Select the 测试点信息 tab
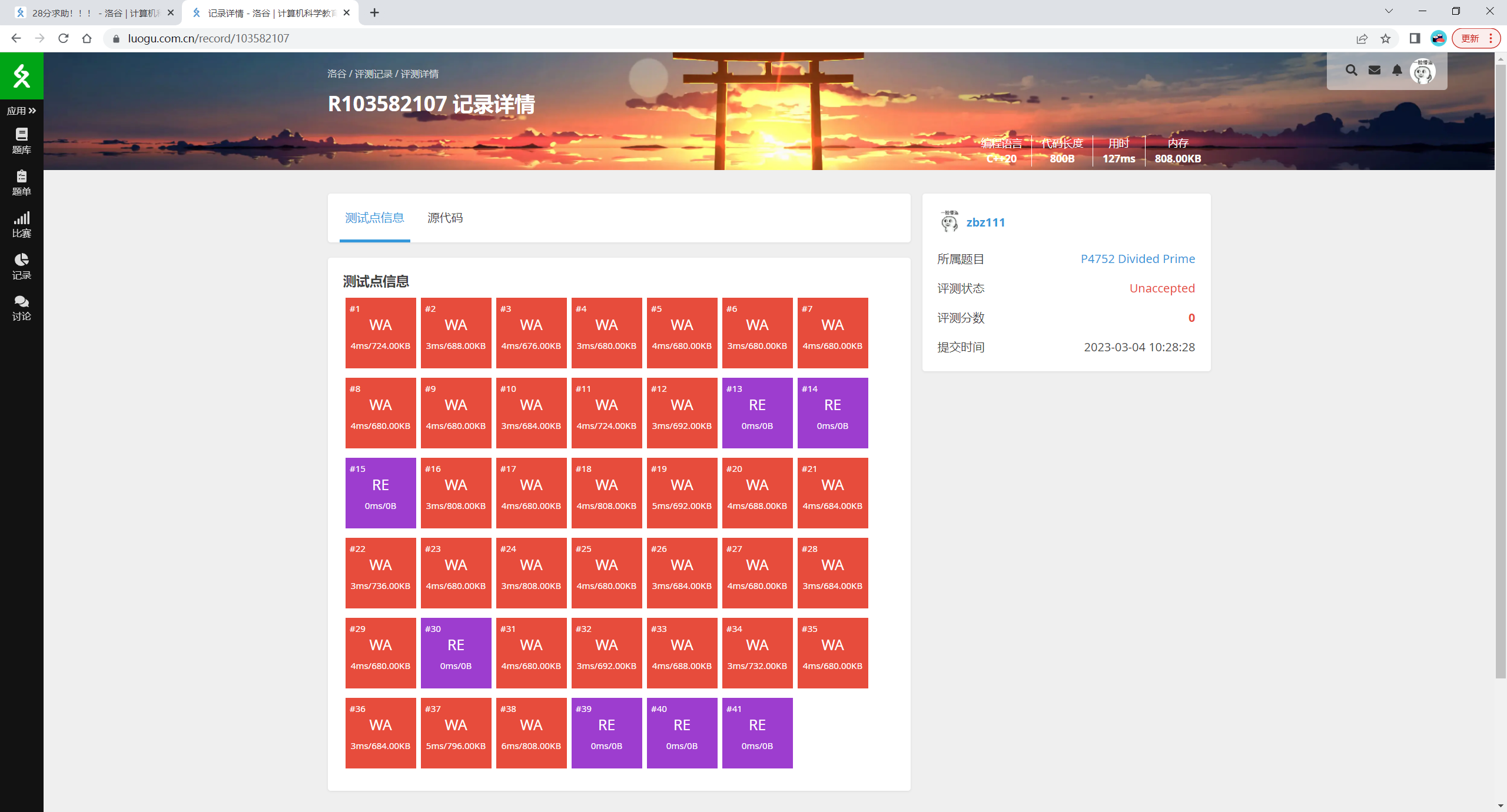 click(x=374, y=218)
